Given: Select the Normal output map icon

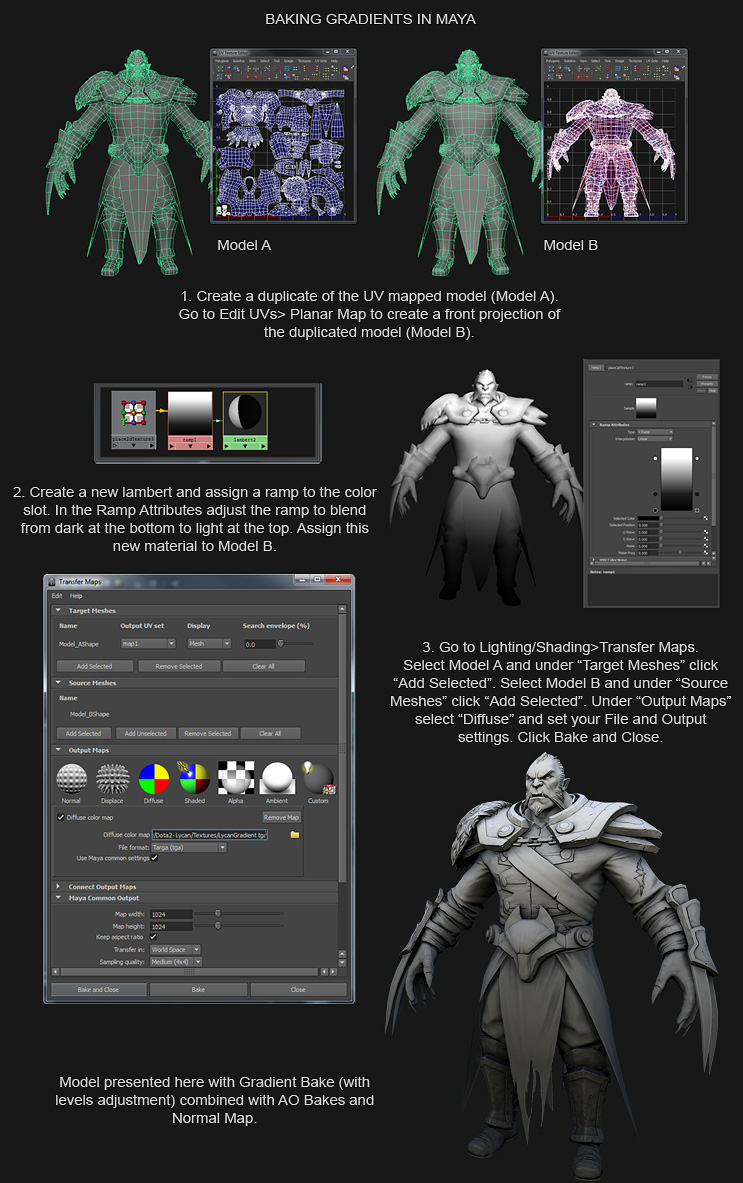Looking at the screenshot, I should pos(71,780).
